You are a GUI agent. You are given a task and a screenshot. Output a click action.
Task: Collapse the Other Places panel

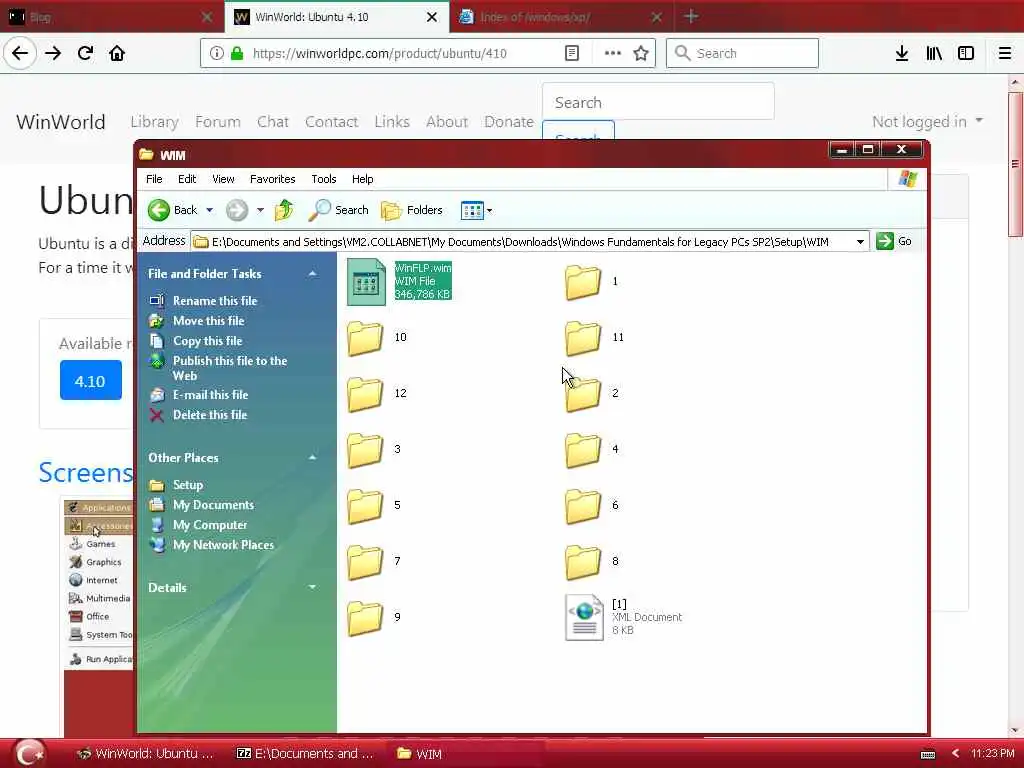(x=312, y=458)
